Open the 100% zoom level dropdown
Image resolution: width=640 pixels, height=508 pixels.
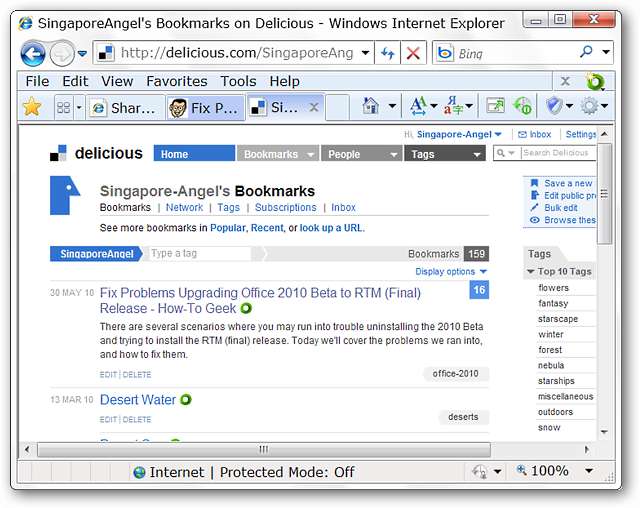589,471
